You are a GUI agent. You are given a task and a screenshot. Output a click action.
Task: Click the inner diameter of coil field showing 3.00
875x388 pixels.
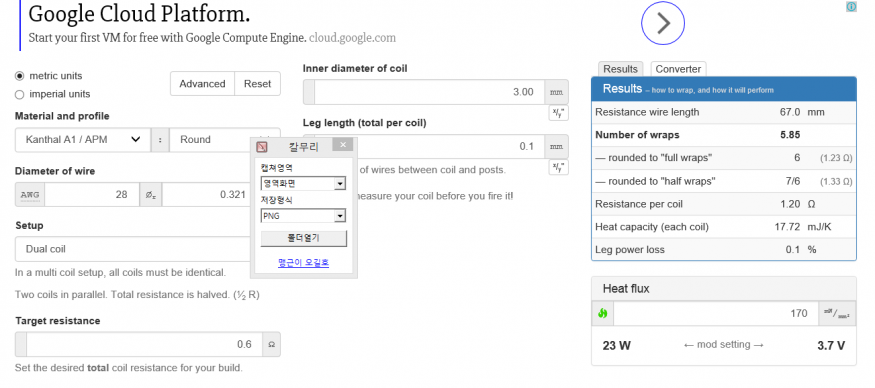tap(430, 92)
